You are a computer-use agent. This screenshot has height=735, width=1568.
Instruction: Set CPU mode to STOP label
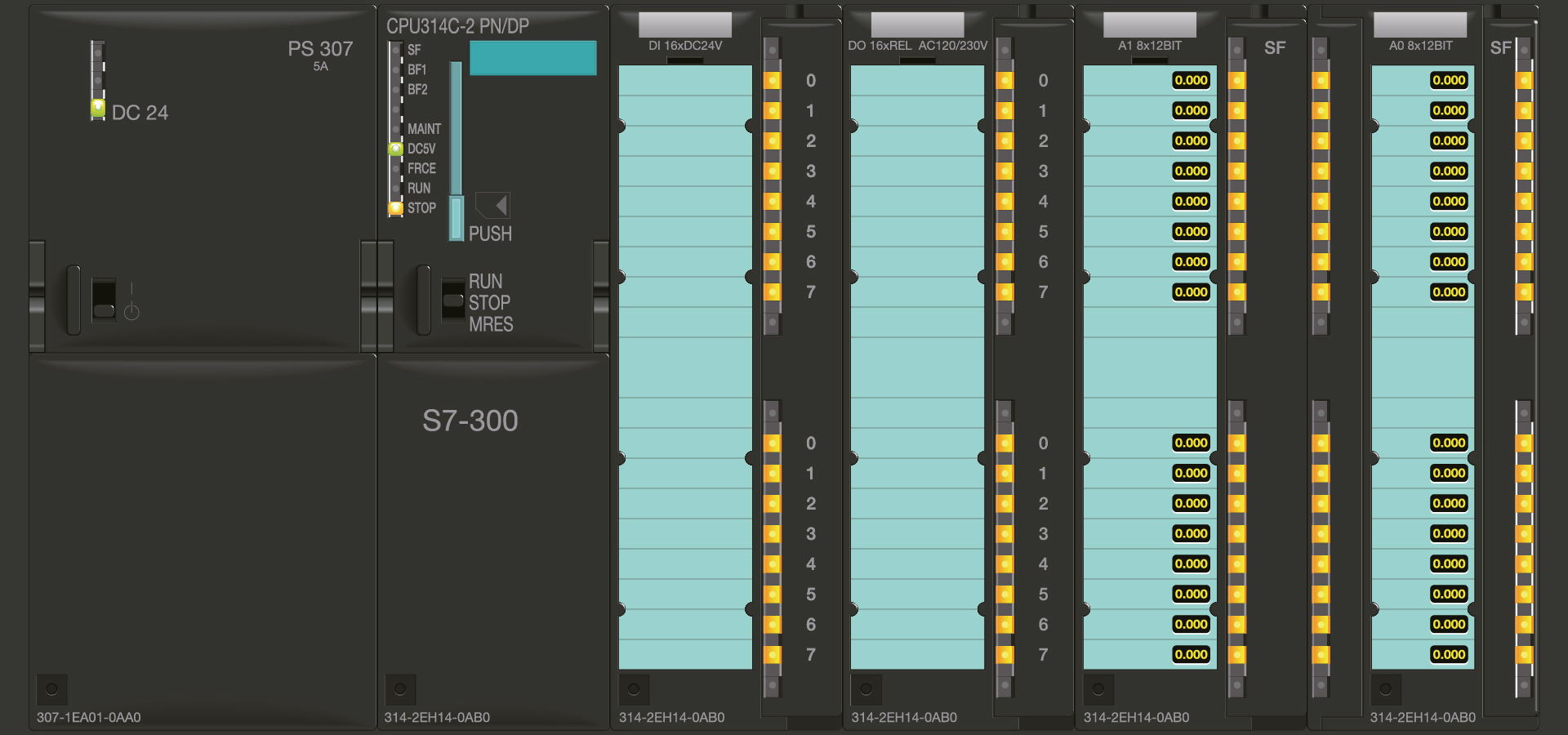[489, 303]
